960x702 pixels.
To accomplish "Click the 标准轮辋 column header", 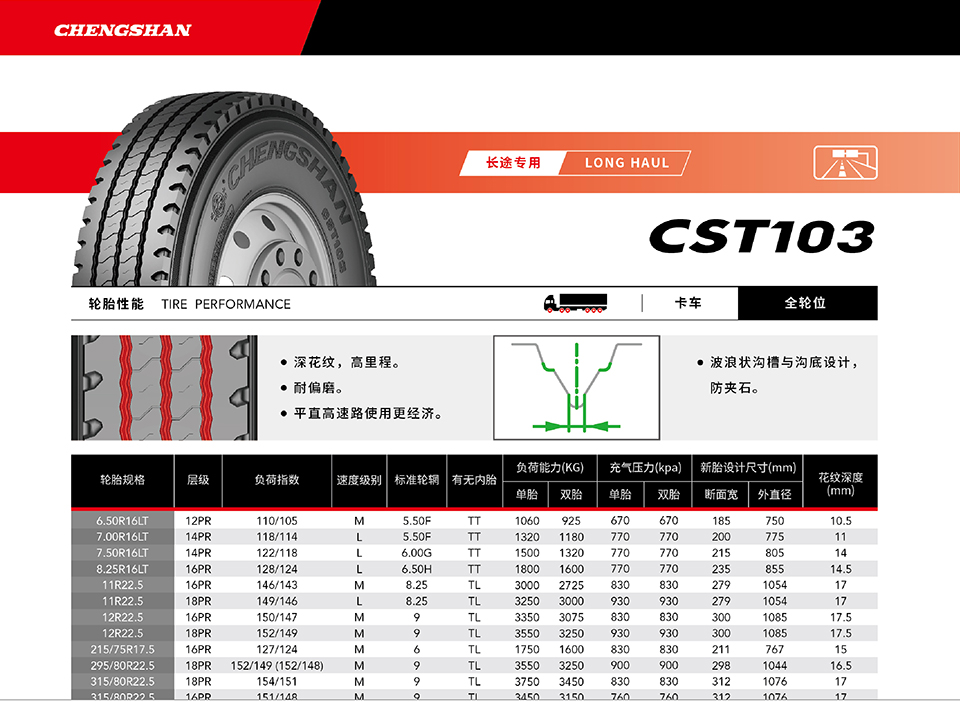I will [x=416, y=480].
